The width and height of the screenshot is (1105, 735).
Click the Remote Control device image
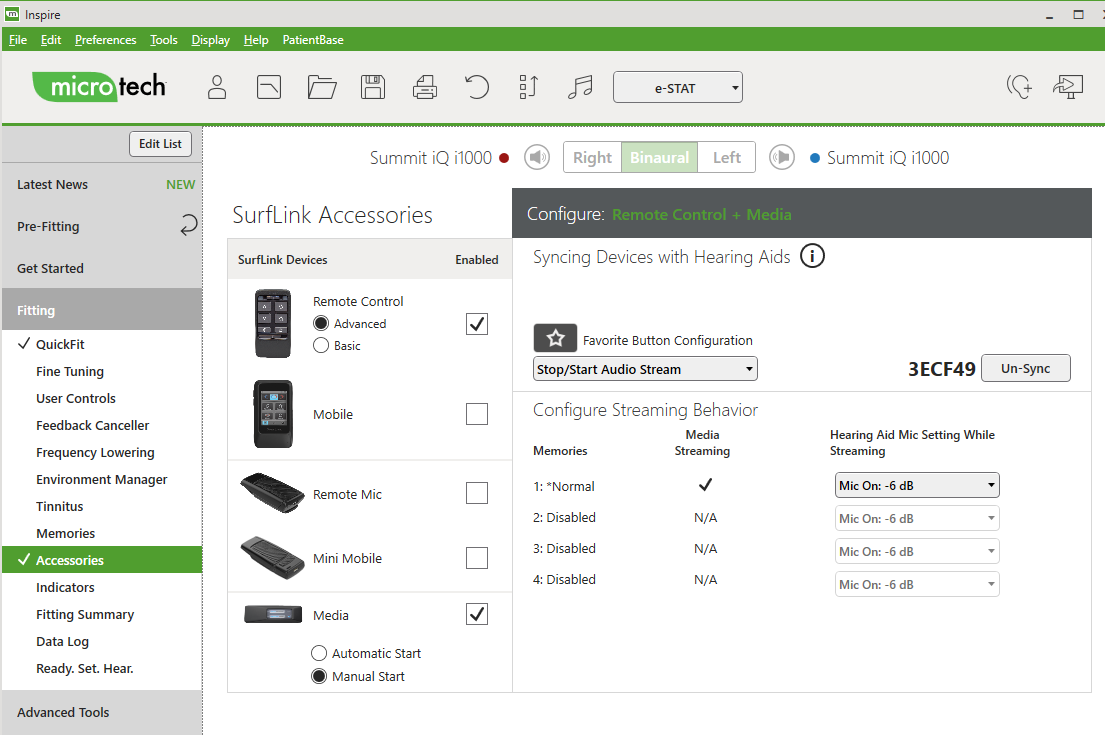click(x=273, y=323)
